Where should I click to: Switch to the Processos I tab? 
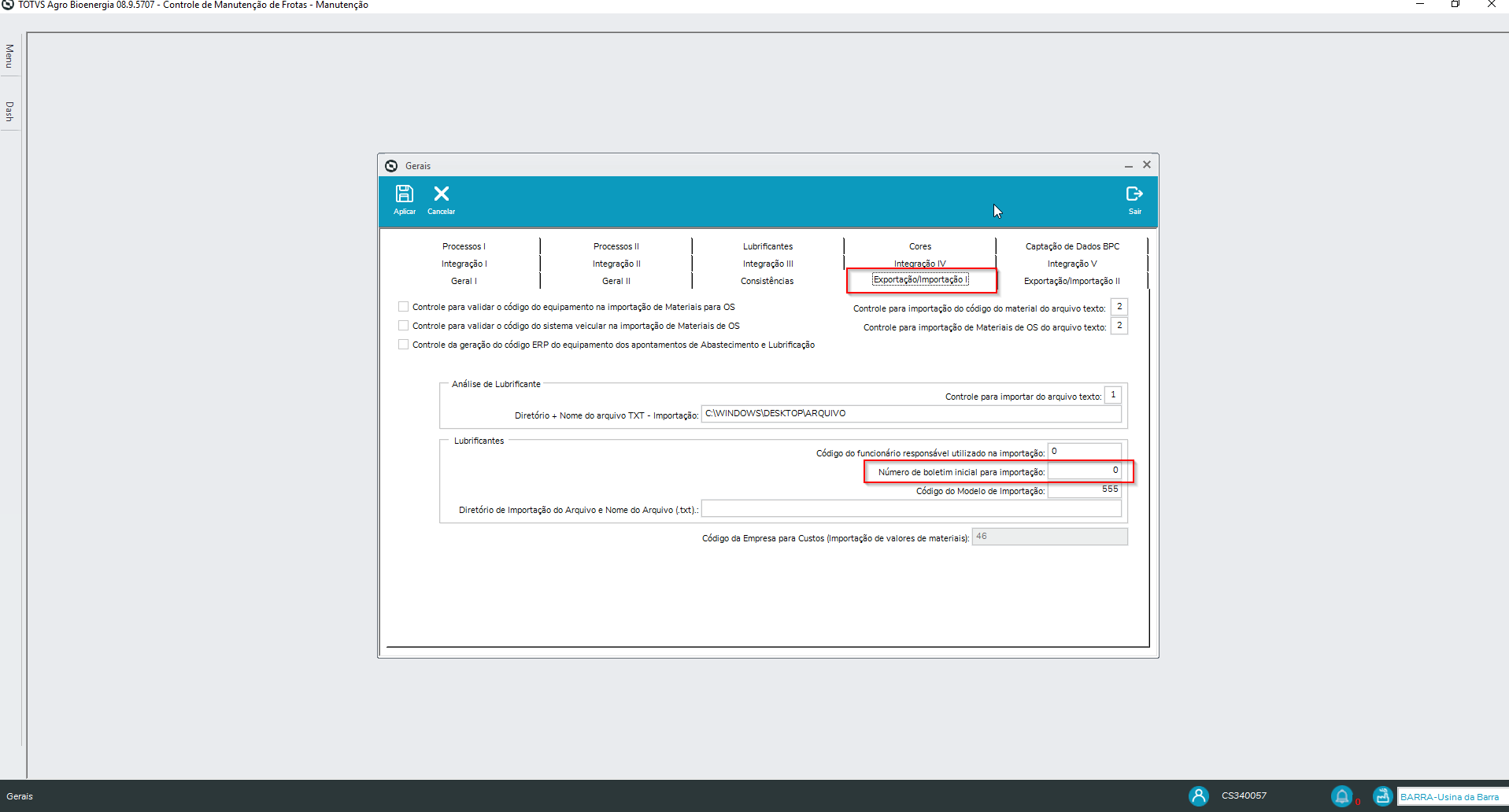tap(464, 246)
